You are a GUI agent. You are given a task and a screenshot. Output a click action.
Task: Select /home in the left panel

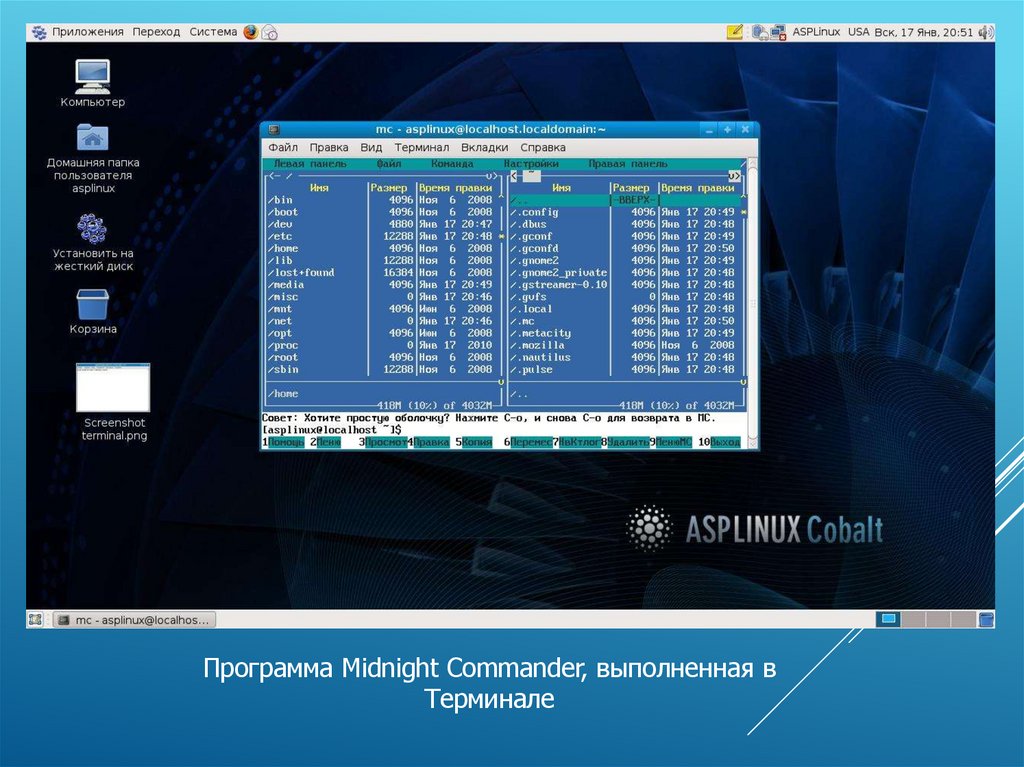383,248
